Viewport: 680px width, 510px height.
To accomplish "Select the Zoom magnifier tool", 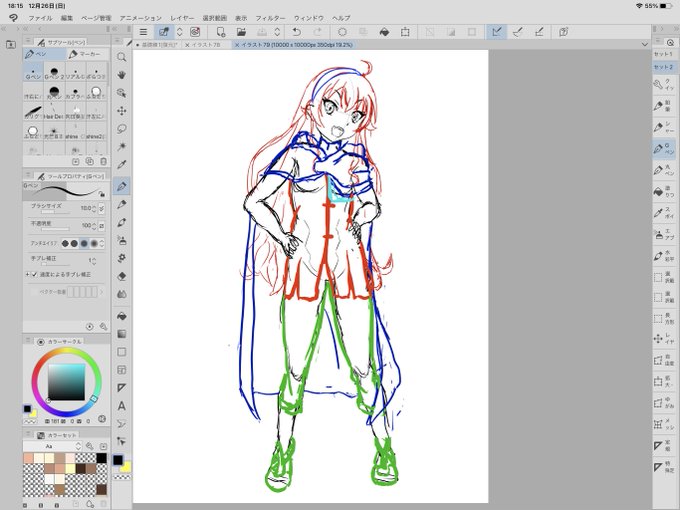I will click(x=122, y=57).
